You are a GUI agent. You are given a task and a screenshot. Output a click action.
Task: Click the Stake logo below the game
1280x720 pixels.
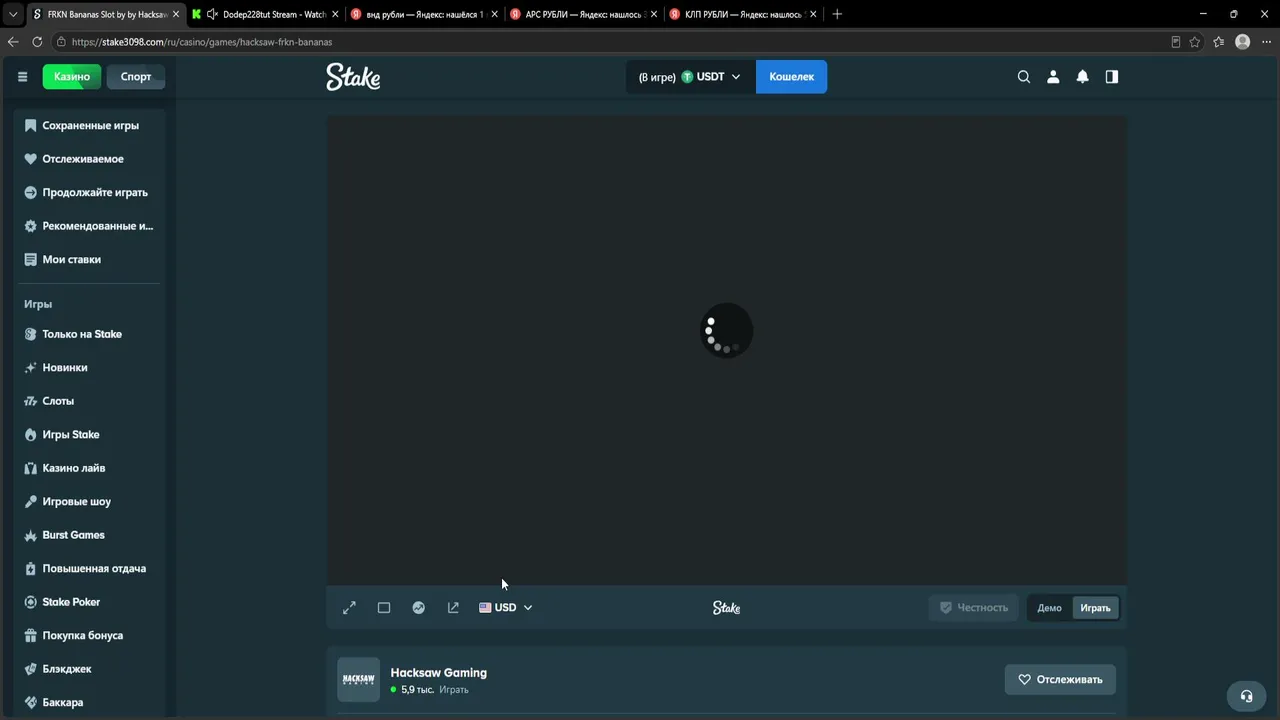[x=726, y=608]
